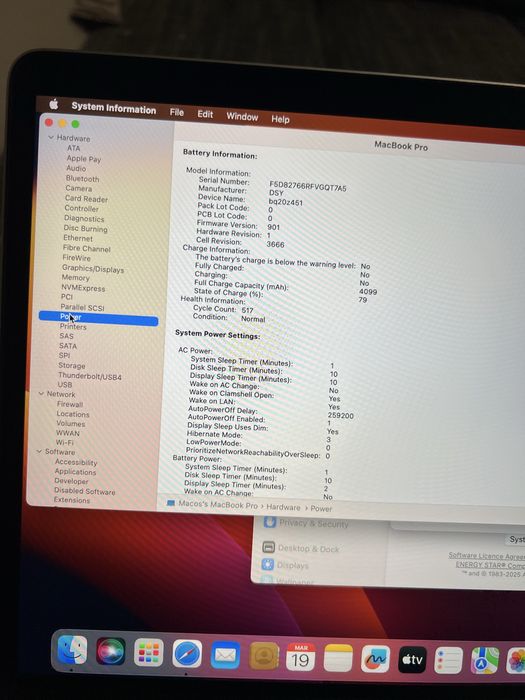Select Applications under Software

75,472
